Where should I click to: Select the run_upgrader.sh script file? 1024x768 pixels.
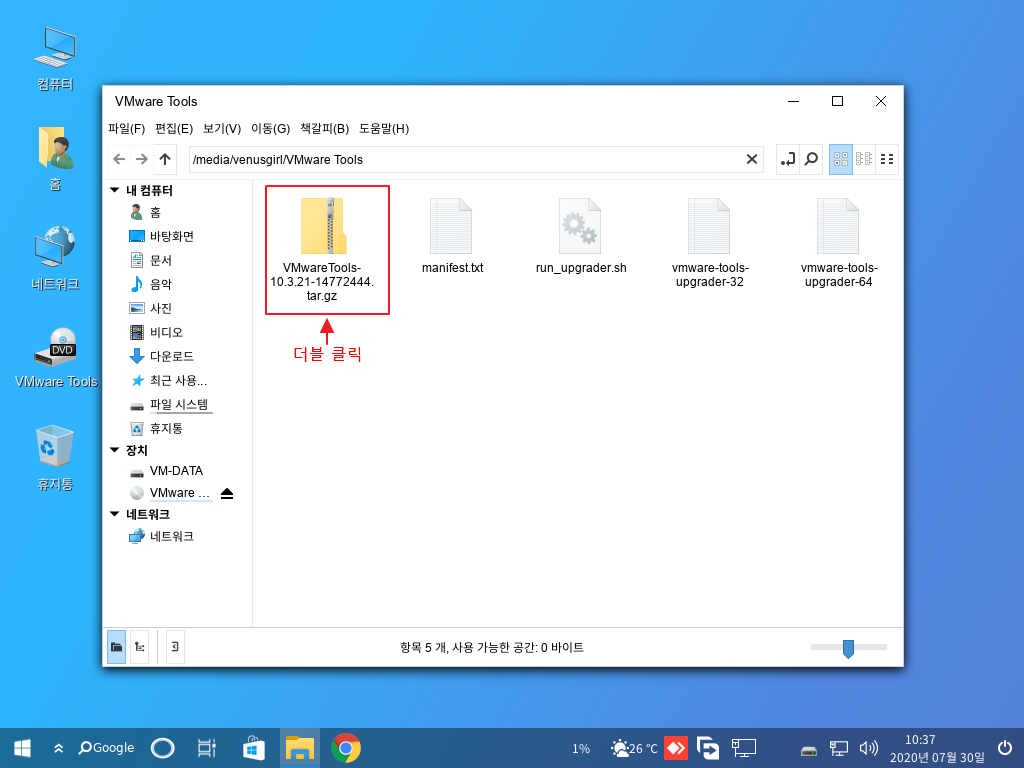[x=581, y=236]
